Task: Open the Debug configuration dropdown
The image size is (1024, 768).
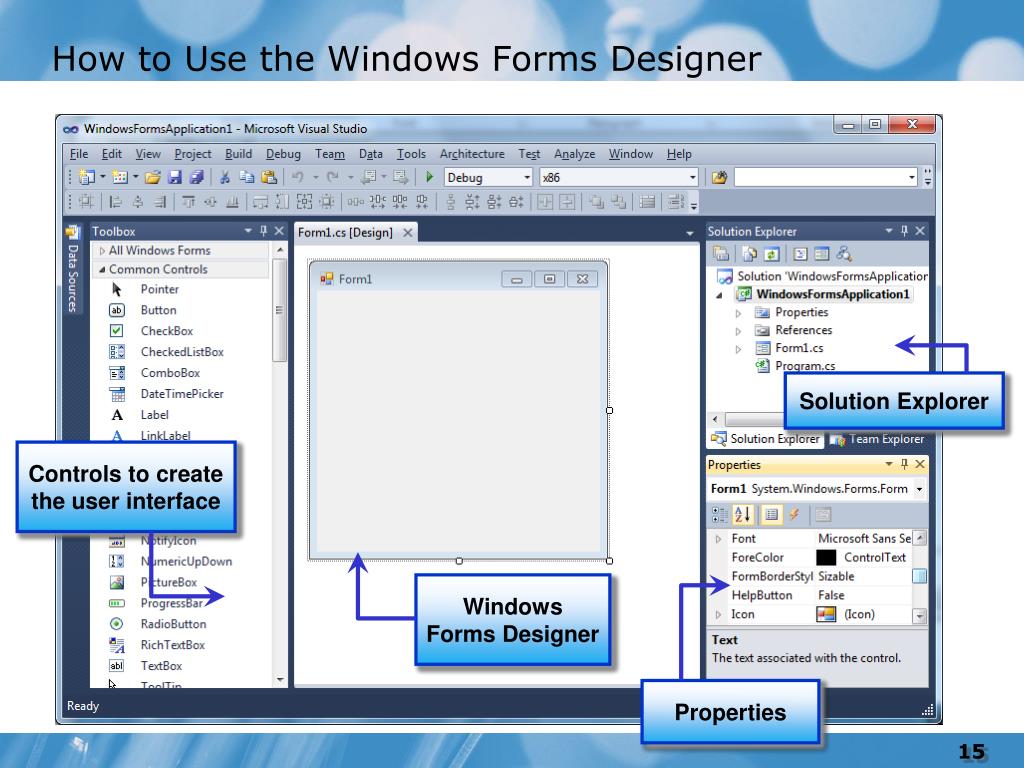Action: 526,178
